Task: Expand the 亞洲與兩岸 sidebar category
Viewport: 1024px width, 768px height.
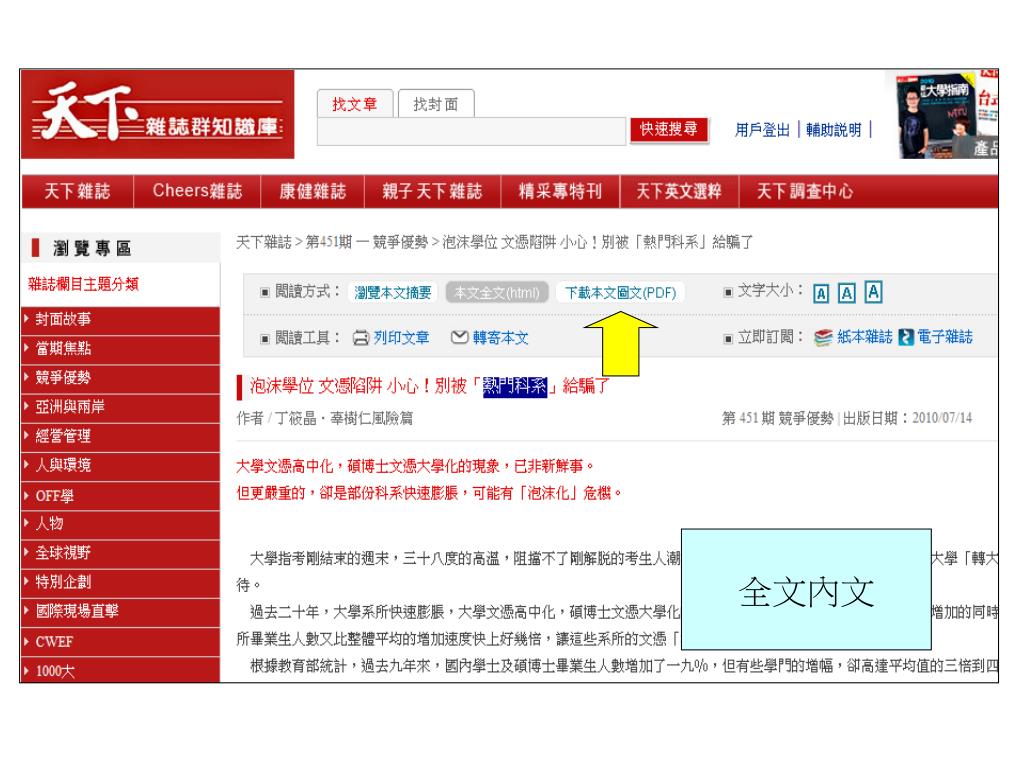Action: [120, 408]
